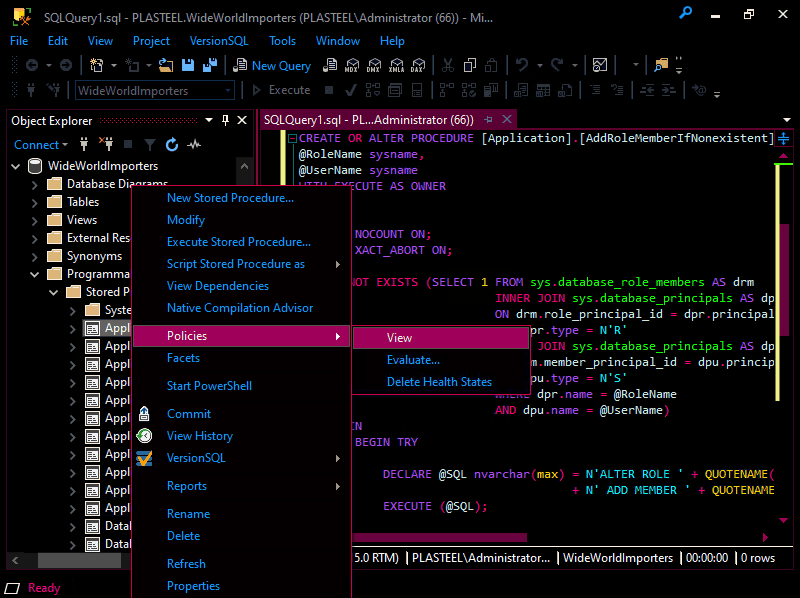
Task: Click the Navigate Backward arrow icon
Action: [32, 65]
